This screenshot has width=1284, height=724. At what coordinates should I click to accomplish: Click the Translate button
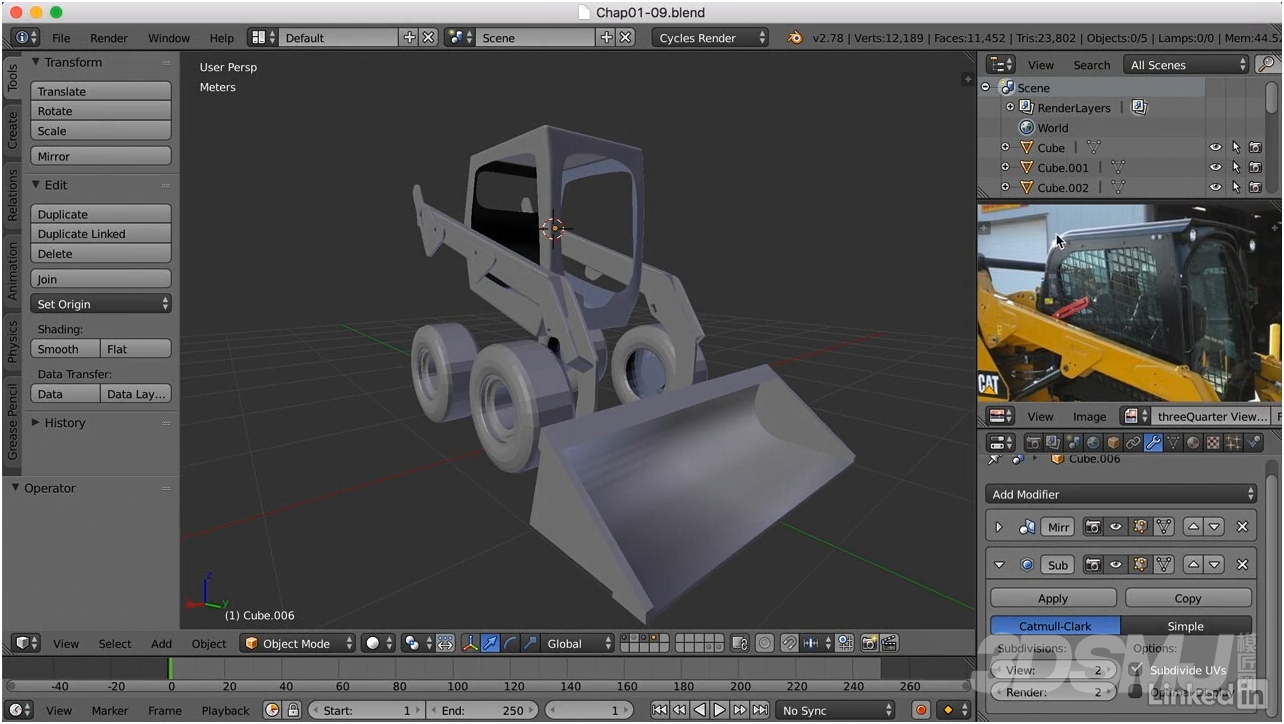point(101,91)
